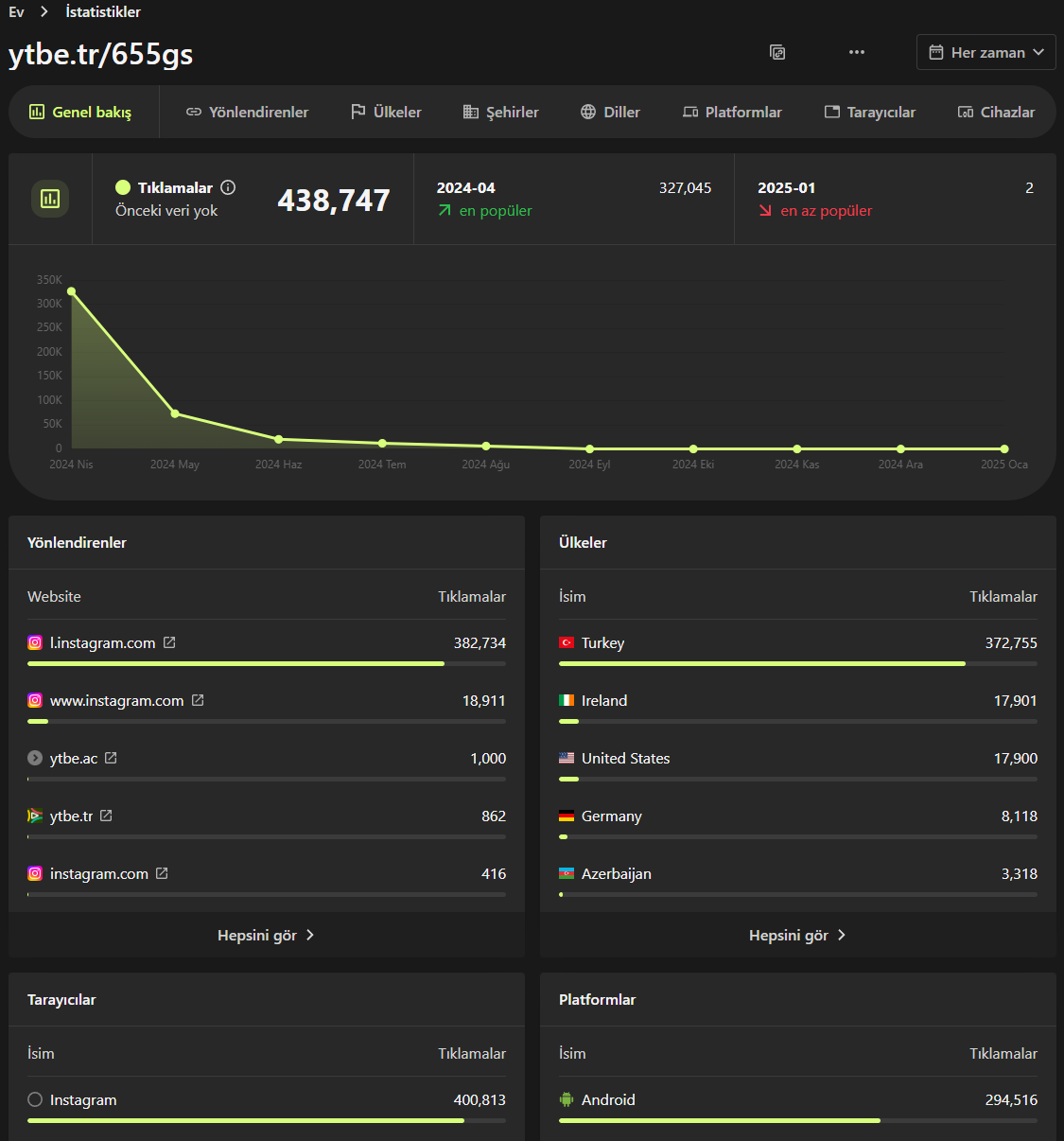Click the Turkey clicks progress bar
Screen dimensions: 1064x1141
[x=798, y=664]
